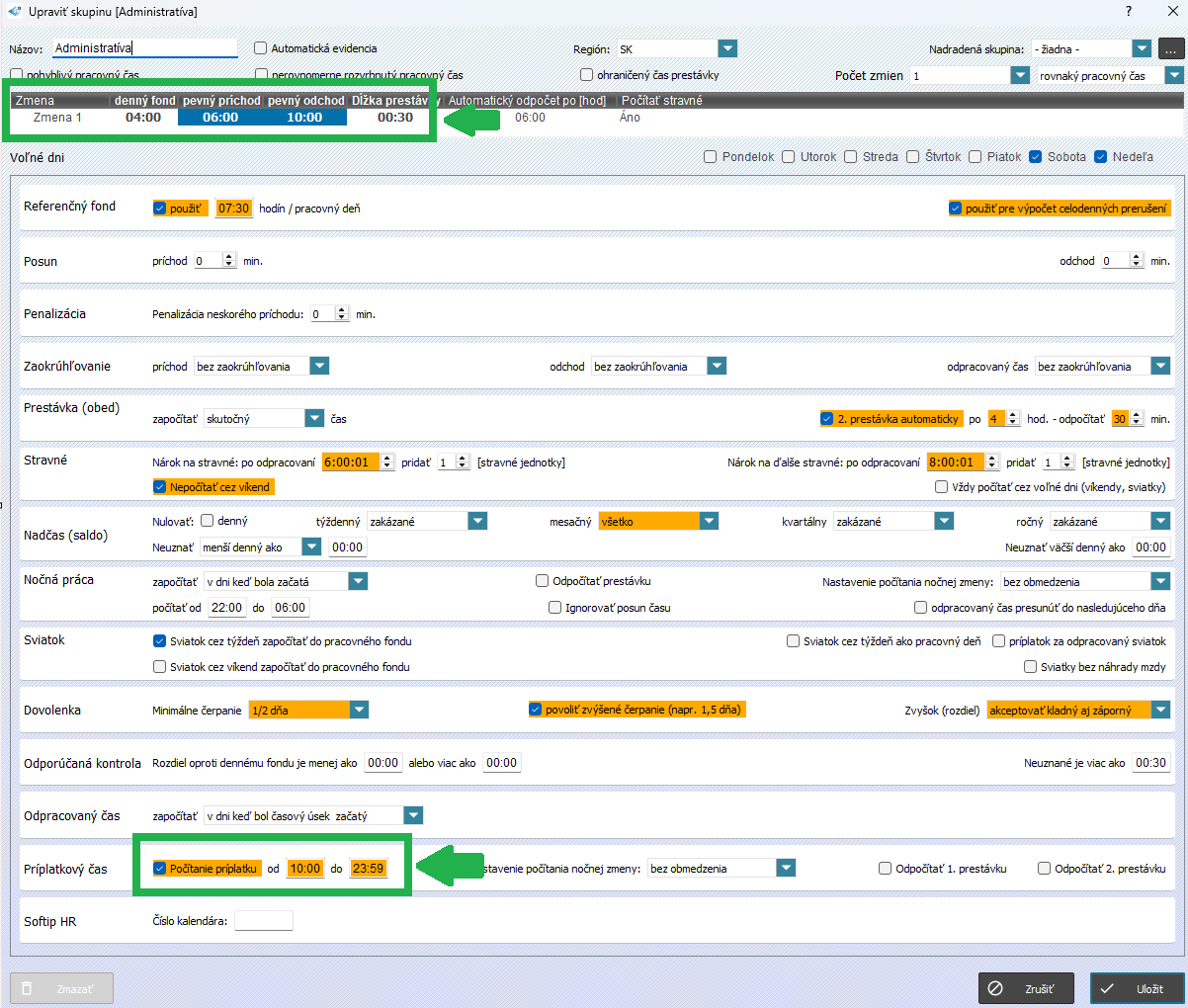Increase the príchod Posun spinner value
The height and width of the screenshot is (1008, 1188).
[x=229, y=257]
